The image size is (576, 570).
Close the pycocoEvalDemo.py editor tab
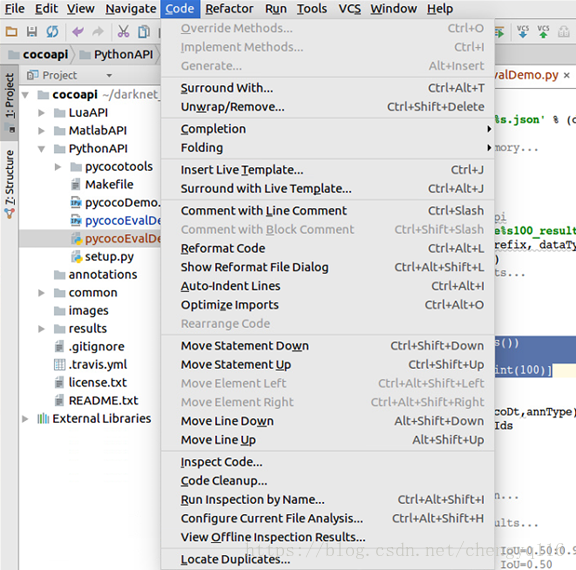click(567, 75)
